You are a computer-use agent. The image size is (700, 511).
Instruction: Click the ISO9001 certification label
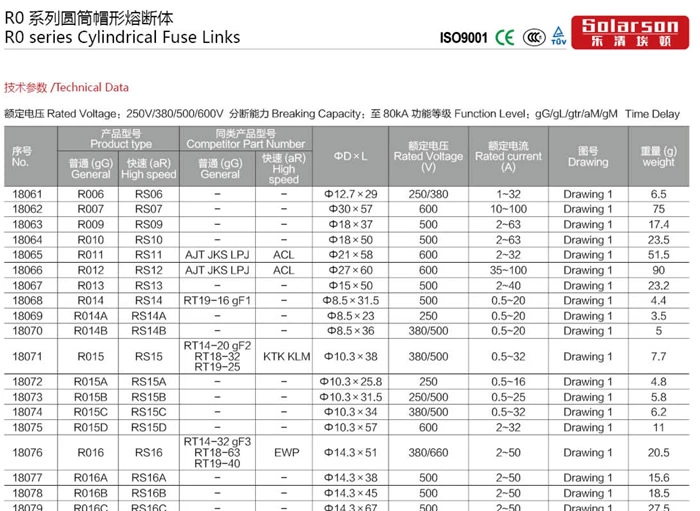(x=464, y=38)
